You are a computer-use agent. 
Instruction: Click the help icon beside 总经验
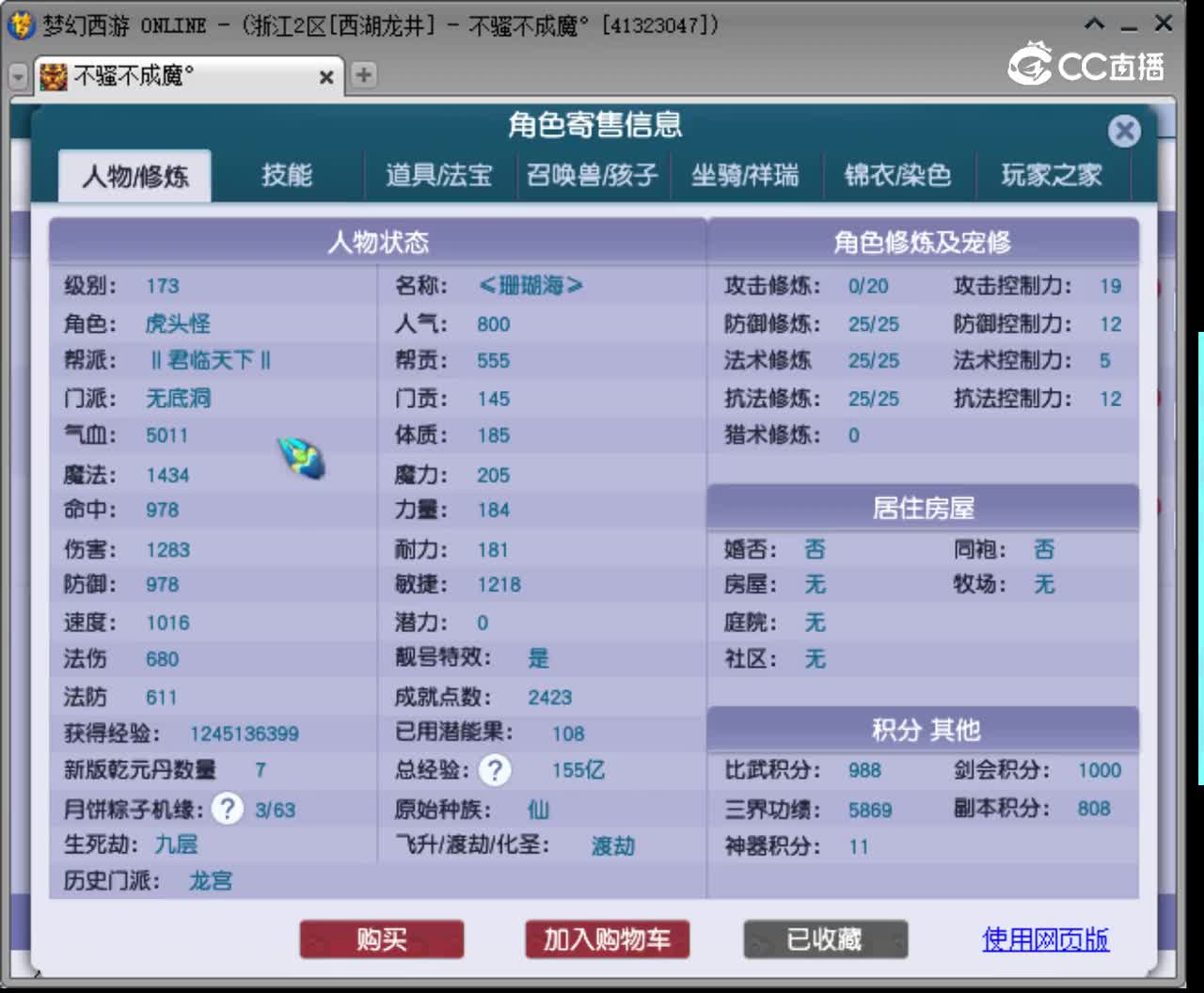[495, 770]
